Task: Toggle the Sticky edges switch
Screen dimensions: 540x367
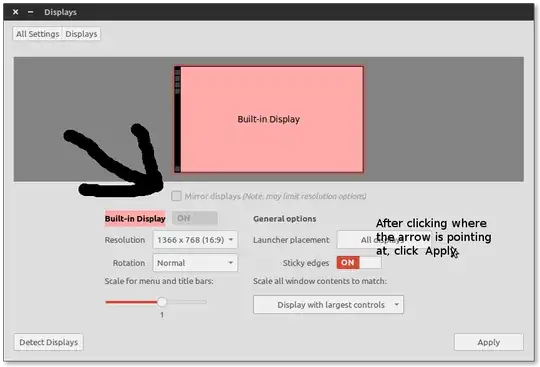Action: point(359,263)
